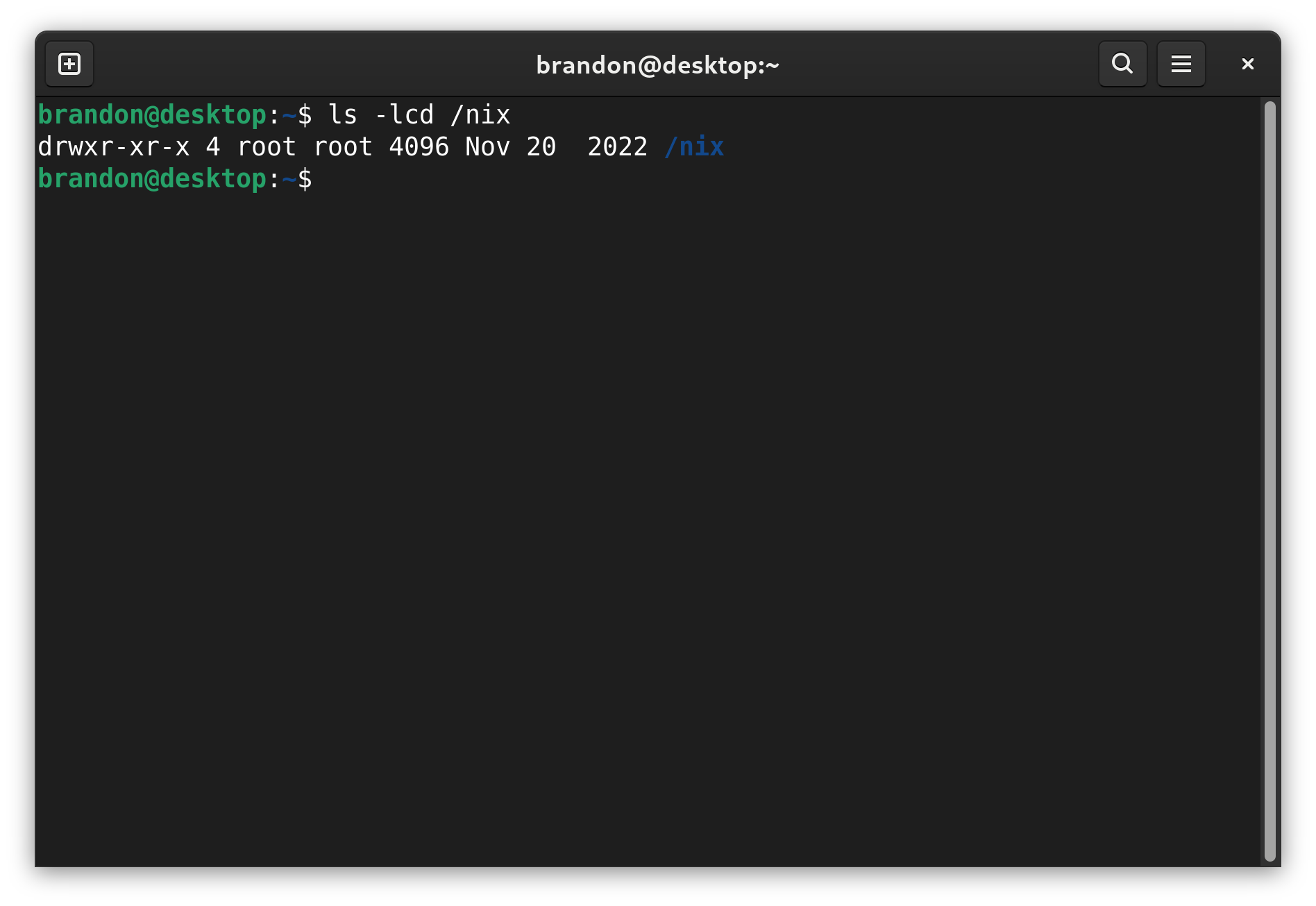The image size is (1316, 906).
Task: Click the 2022 year in output
Action: click(x=617, y=146)
